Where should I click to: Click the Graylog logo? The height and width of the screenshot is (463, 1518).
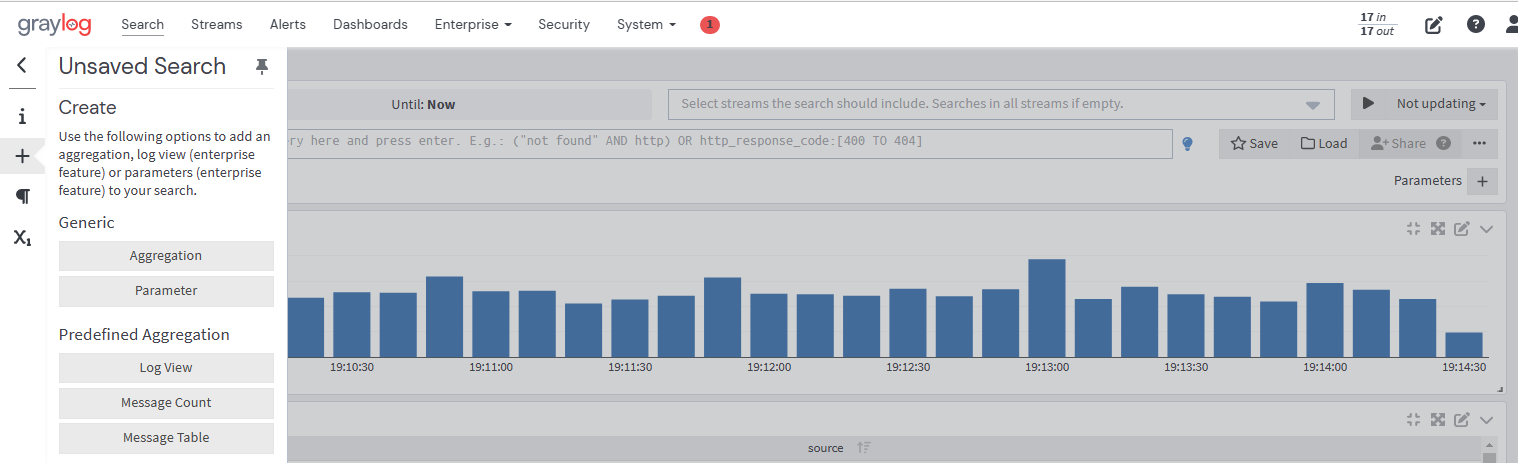[55, 24]
